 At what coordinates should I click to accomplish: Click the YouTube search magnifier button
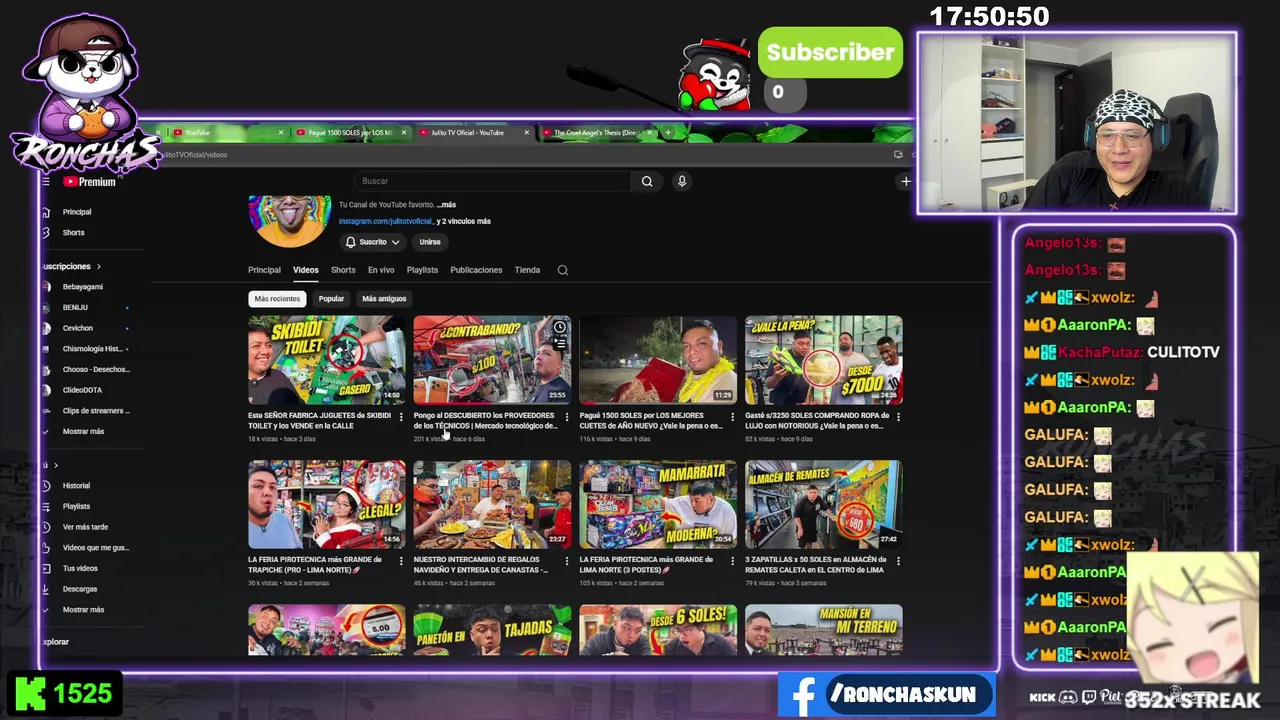(647, 181)
